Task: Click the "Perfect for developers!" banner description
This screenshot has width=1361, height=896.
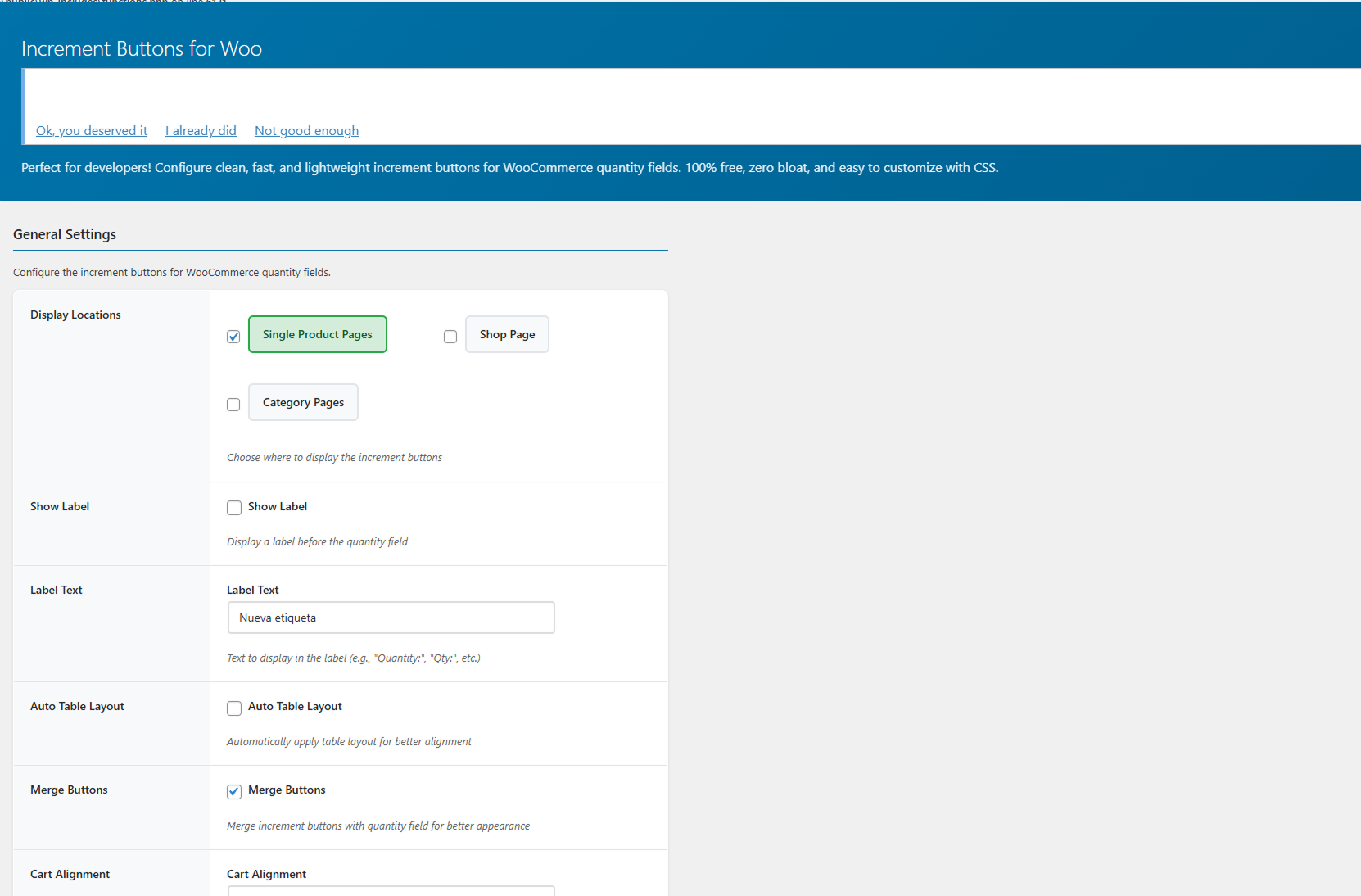Action: (509, 168)
